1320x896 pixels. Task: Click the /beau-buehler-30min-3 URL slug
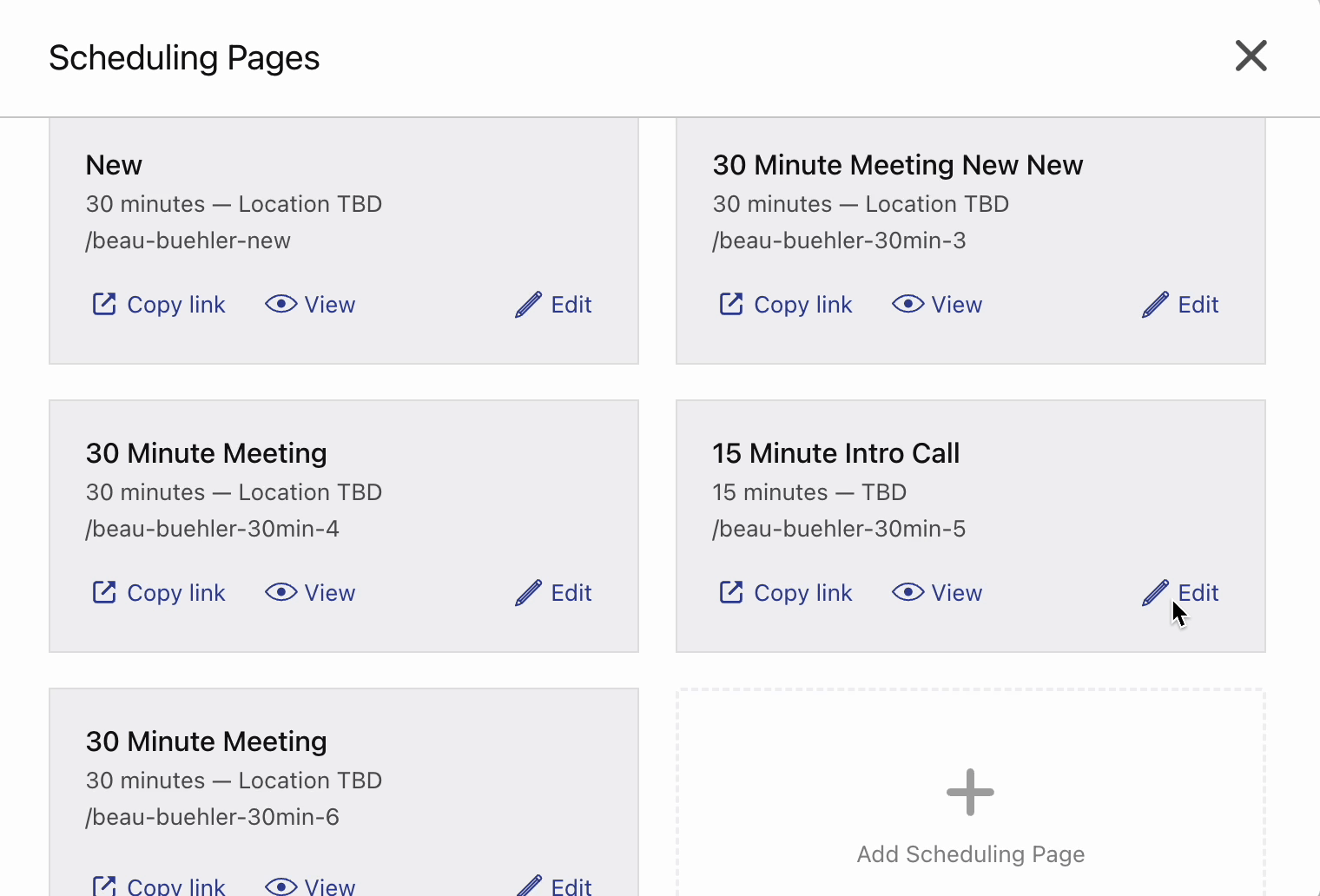click(x=840, y=240)
